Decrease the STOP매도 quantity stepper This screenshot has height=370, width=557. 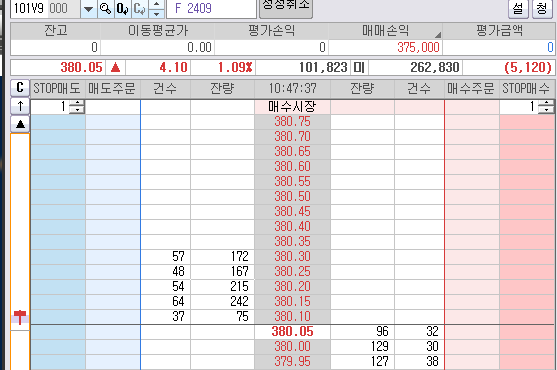[x=77, y=110]
